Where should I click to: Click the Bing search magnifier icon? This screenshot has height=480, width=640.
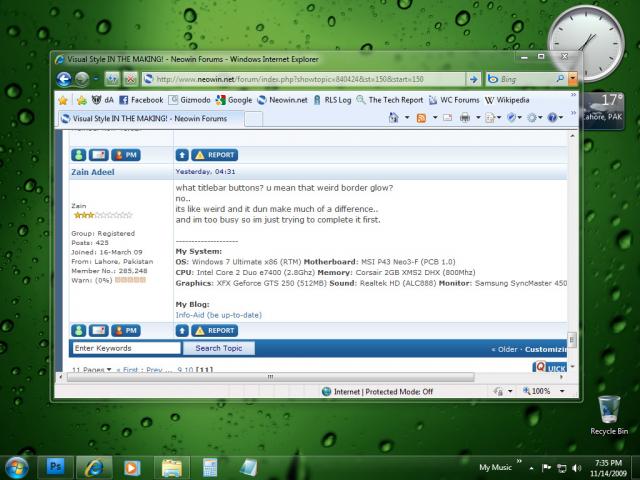pos(560,79)
